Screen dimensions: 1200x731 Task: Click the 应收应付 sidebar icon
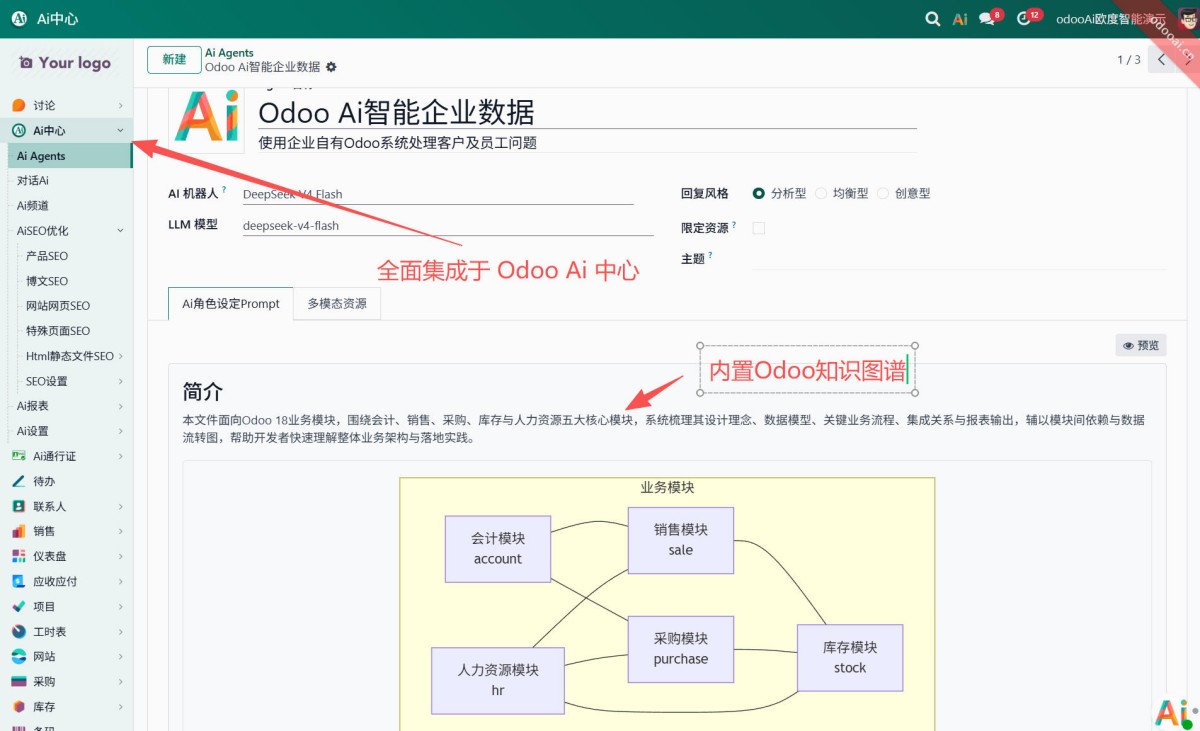(18, 581)
